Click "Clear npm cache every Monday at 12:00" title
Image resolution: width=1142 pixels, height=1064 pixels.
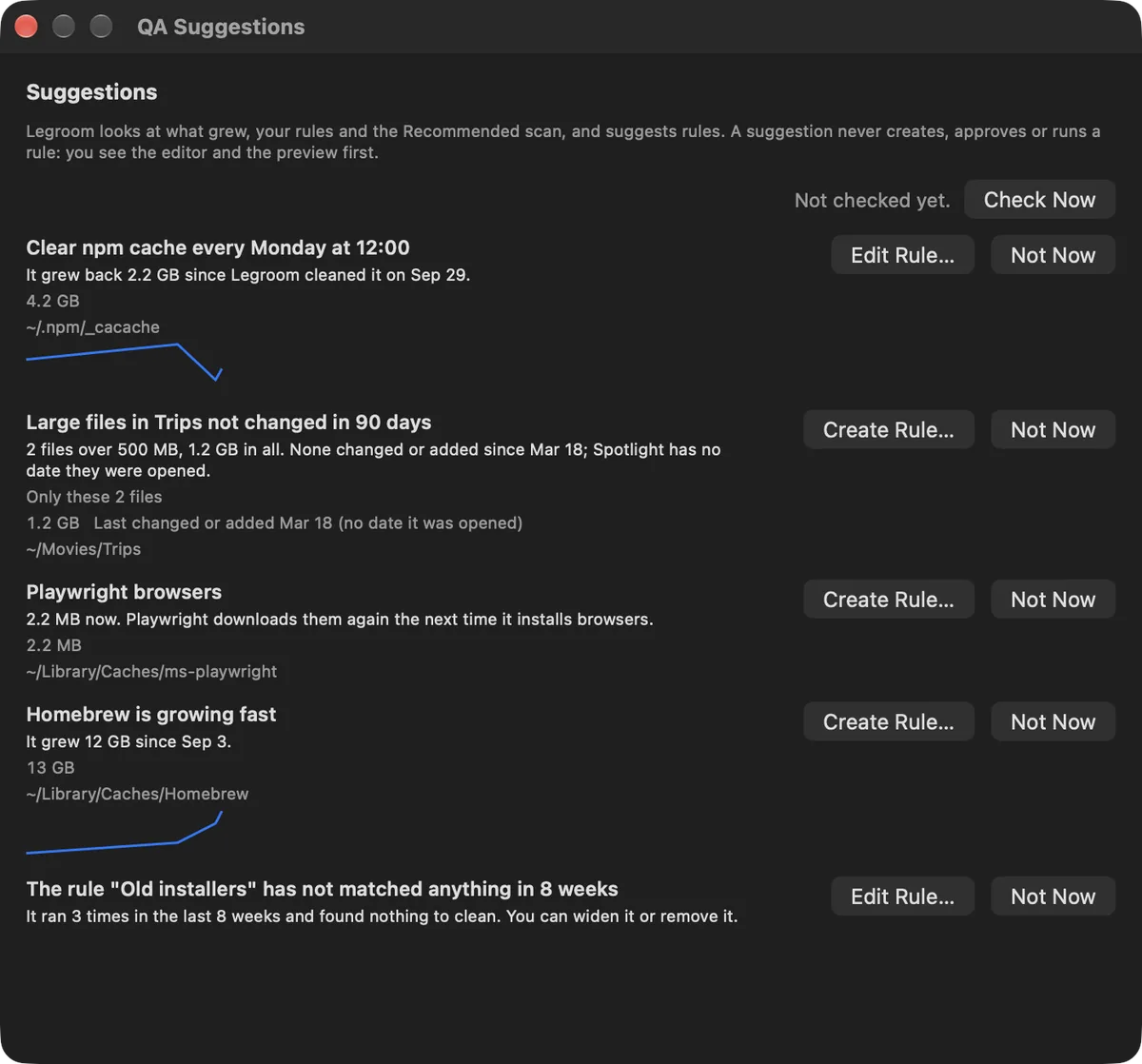(218, 248)
